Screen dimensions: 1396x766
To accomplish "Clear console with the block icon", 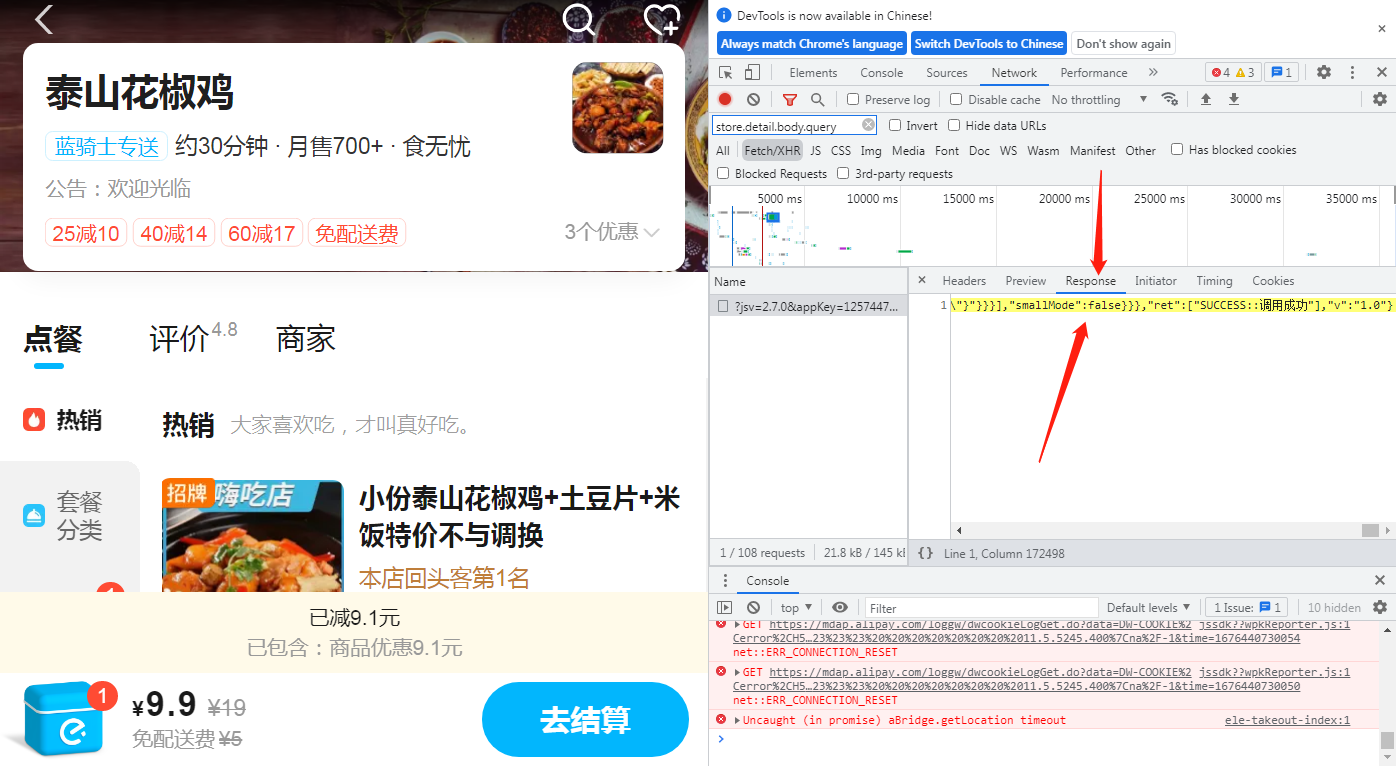I will pyautogui.click(x=753, y=607).
